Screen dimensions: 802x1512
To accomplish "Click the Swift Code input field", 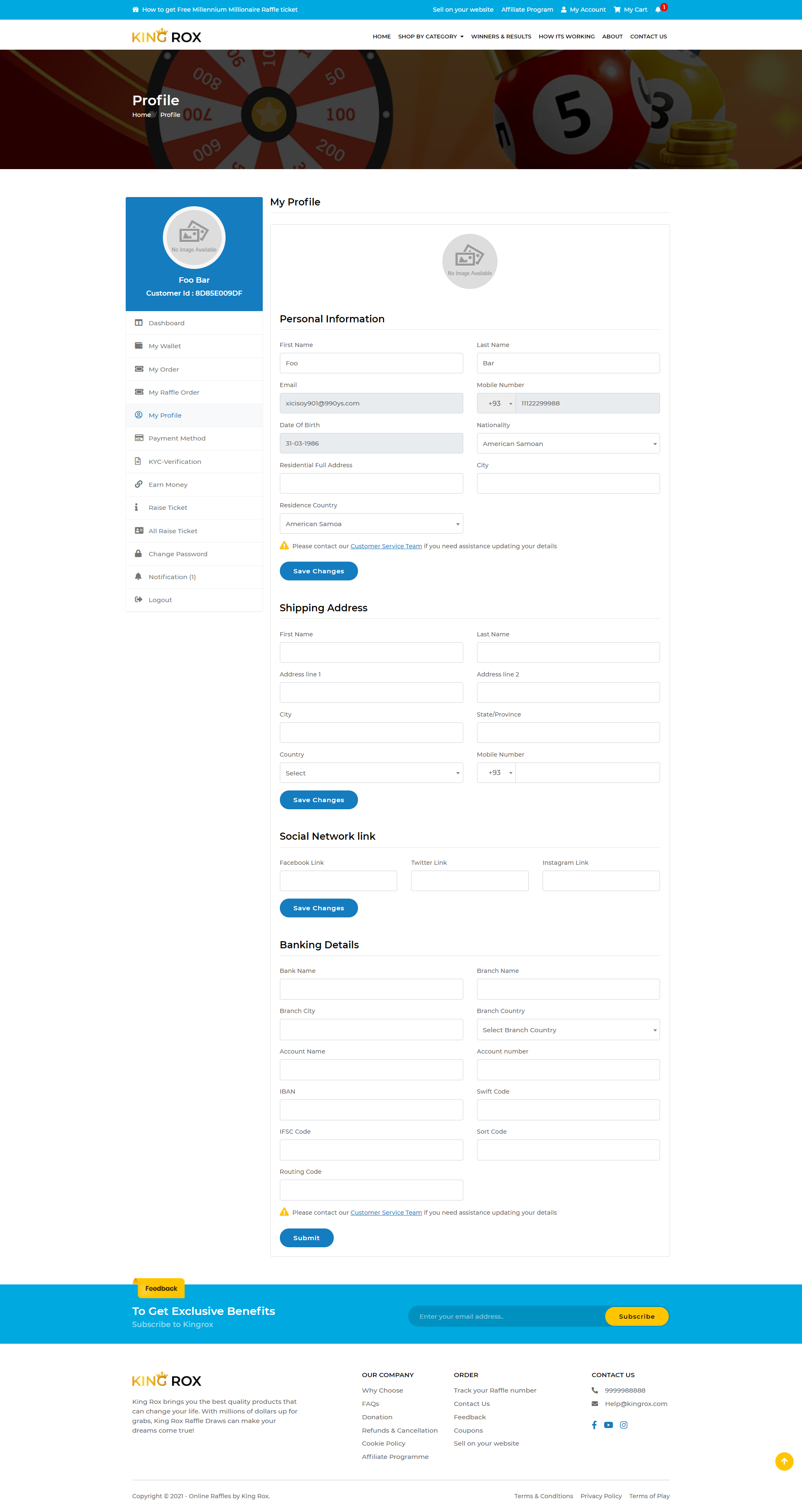I will [568, 1109].
